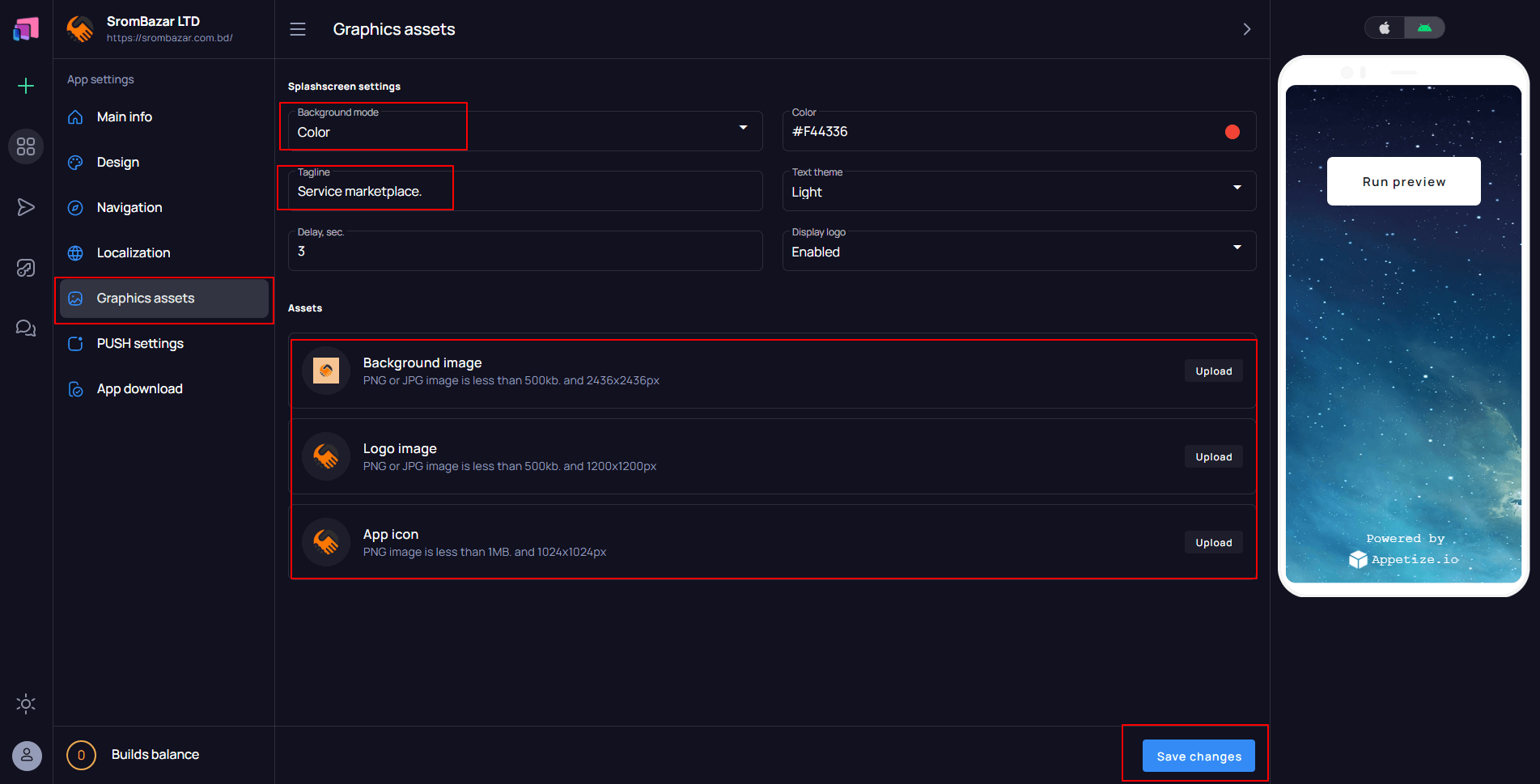Click the PUSH settings notification icon
The image size is (1540, 784).
pyautogui.click(x=75, y=344)
